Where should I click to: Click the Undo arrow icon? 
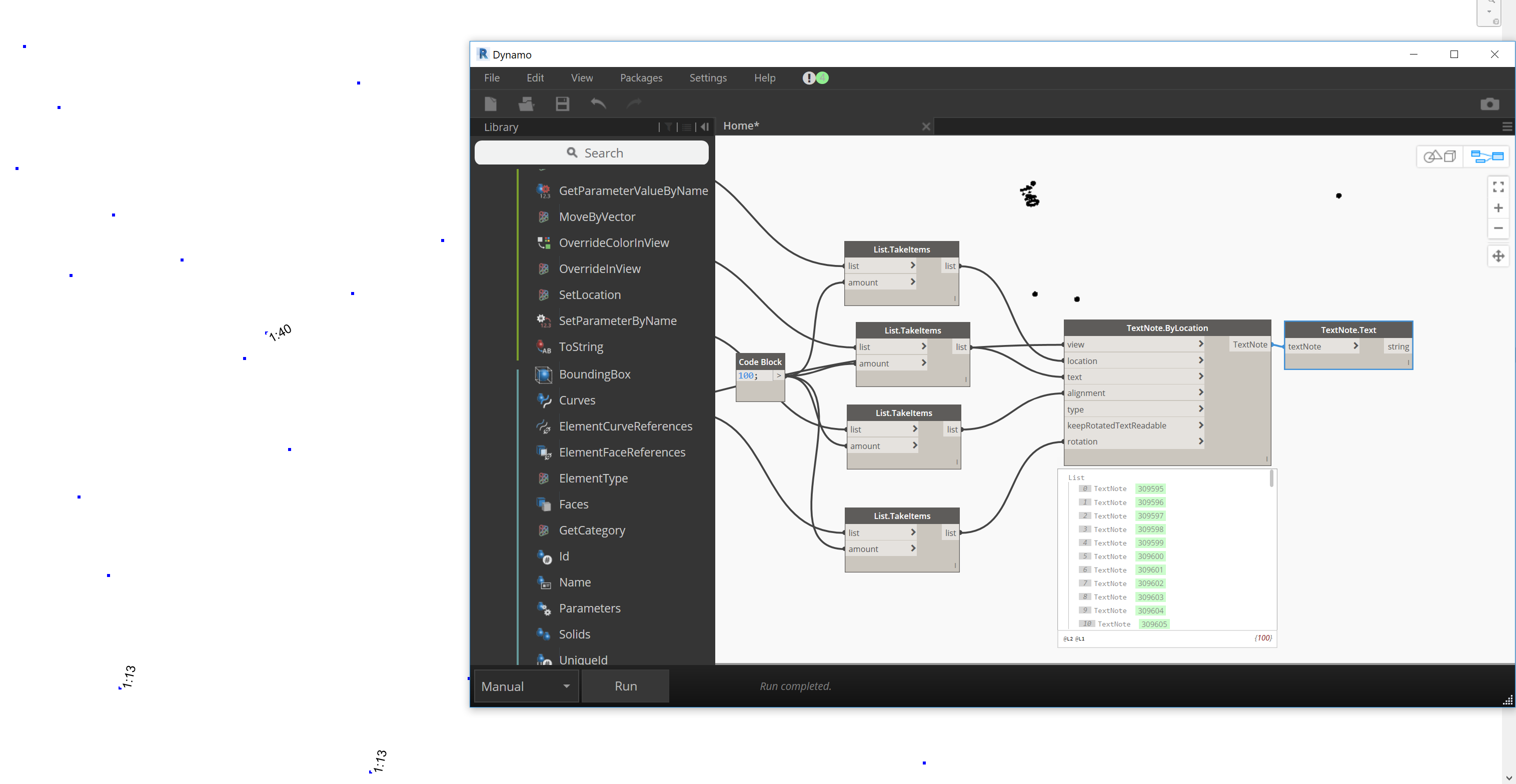(x=598, y=104)
